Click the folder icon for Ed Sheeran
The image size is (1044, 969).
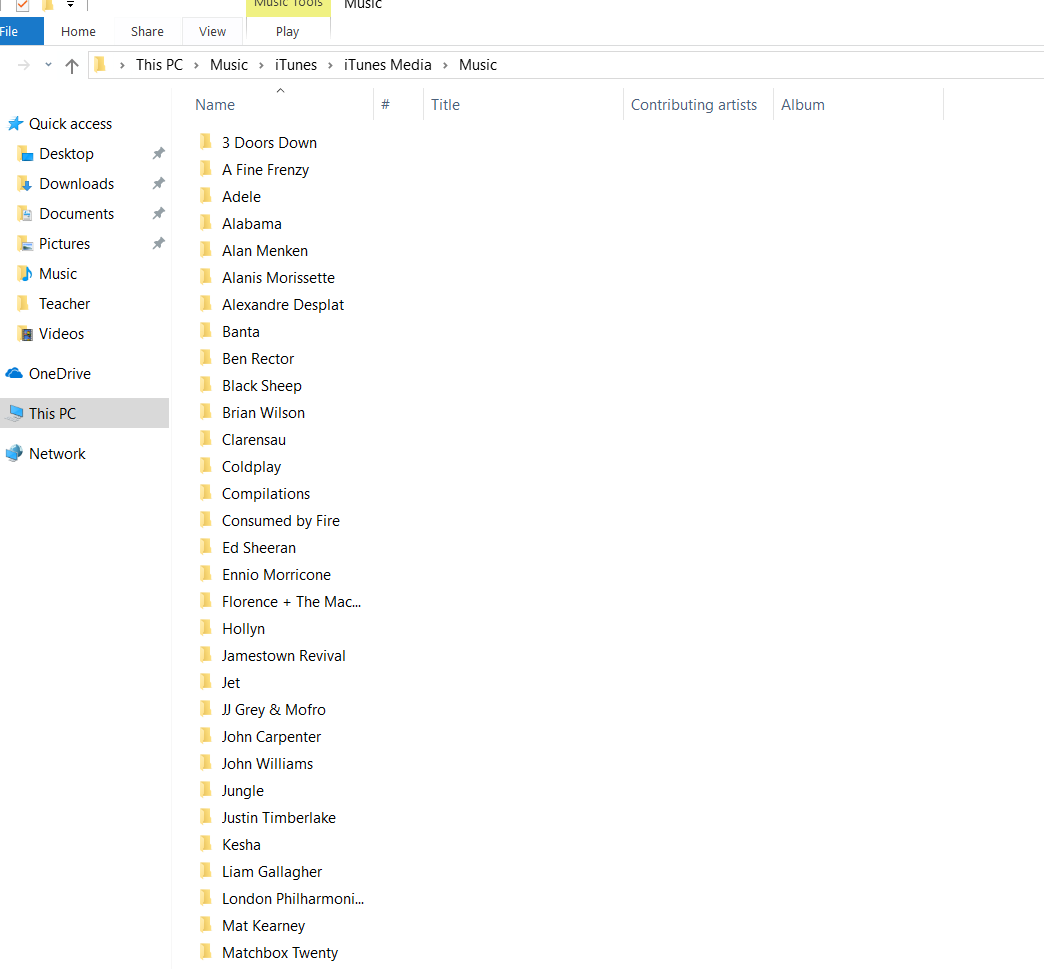[206, 547]
